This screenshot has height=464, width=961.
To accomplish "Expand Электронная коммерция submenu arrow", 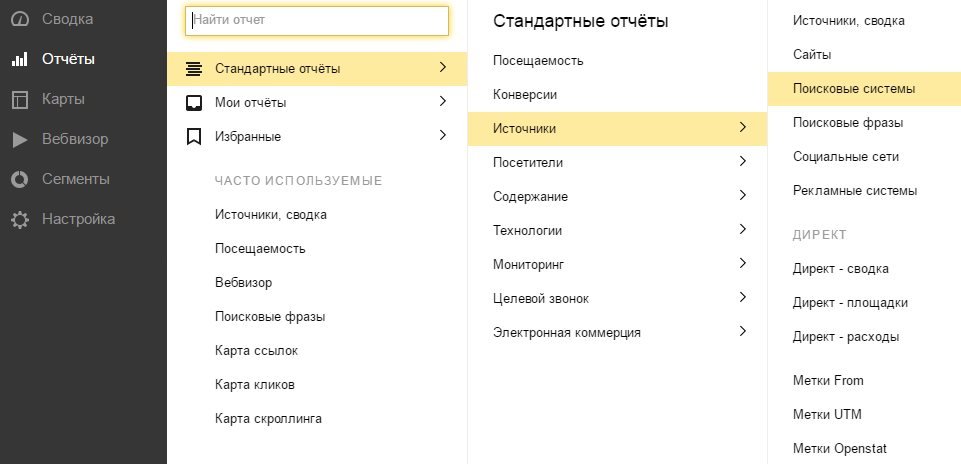I will (743, 331).
